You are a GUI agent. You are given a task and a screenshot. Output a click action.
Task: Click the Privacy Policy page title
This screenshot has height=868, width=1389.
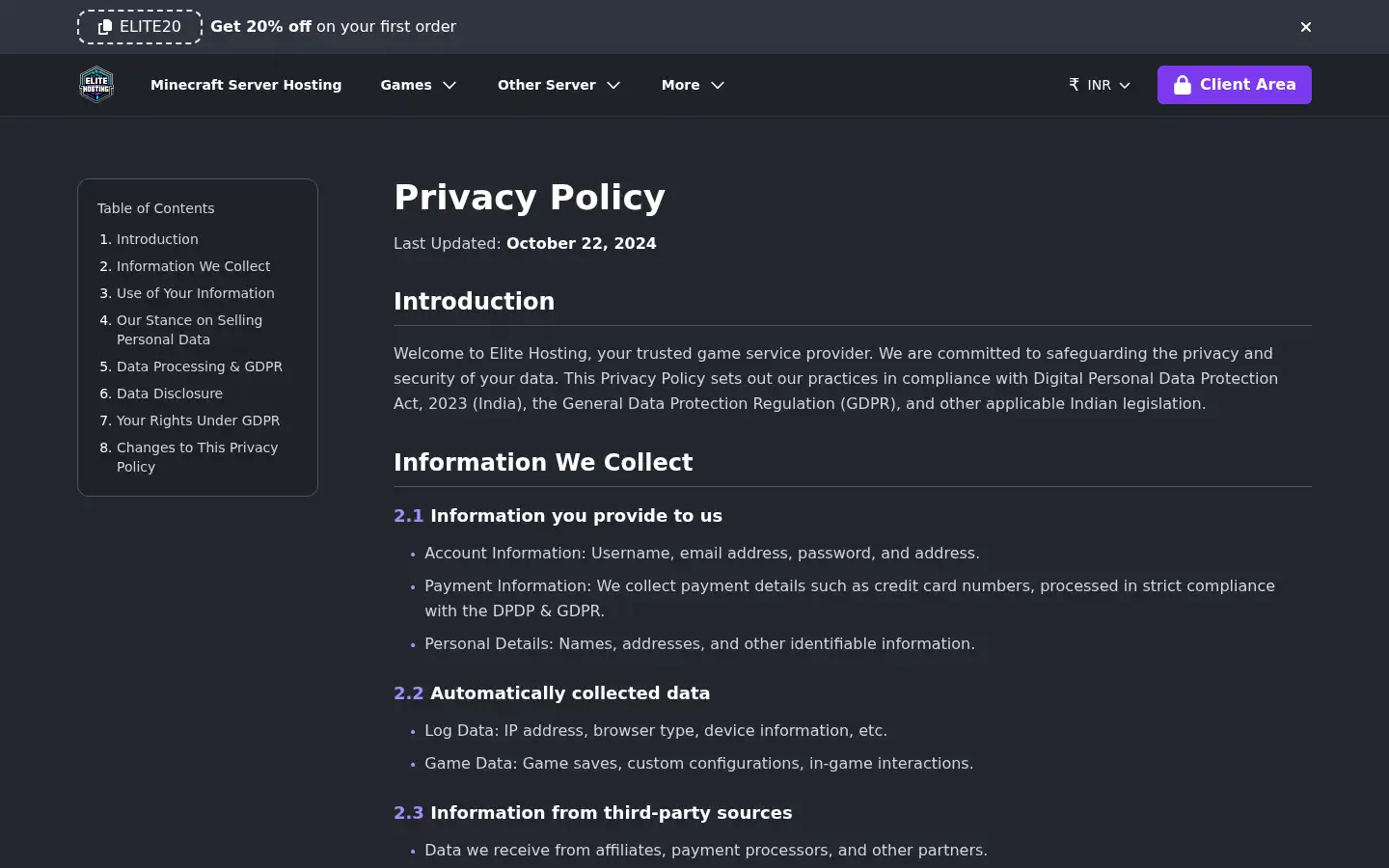pyautogui.click(x=530, y=197)
